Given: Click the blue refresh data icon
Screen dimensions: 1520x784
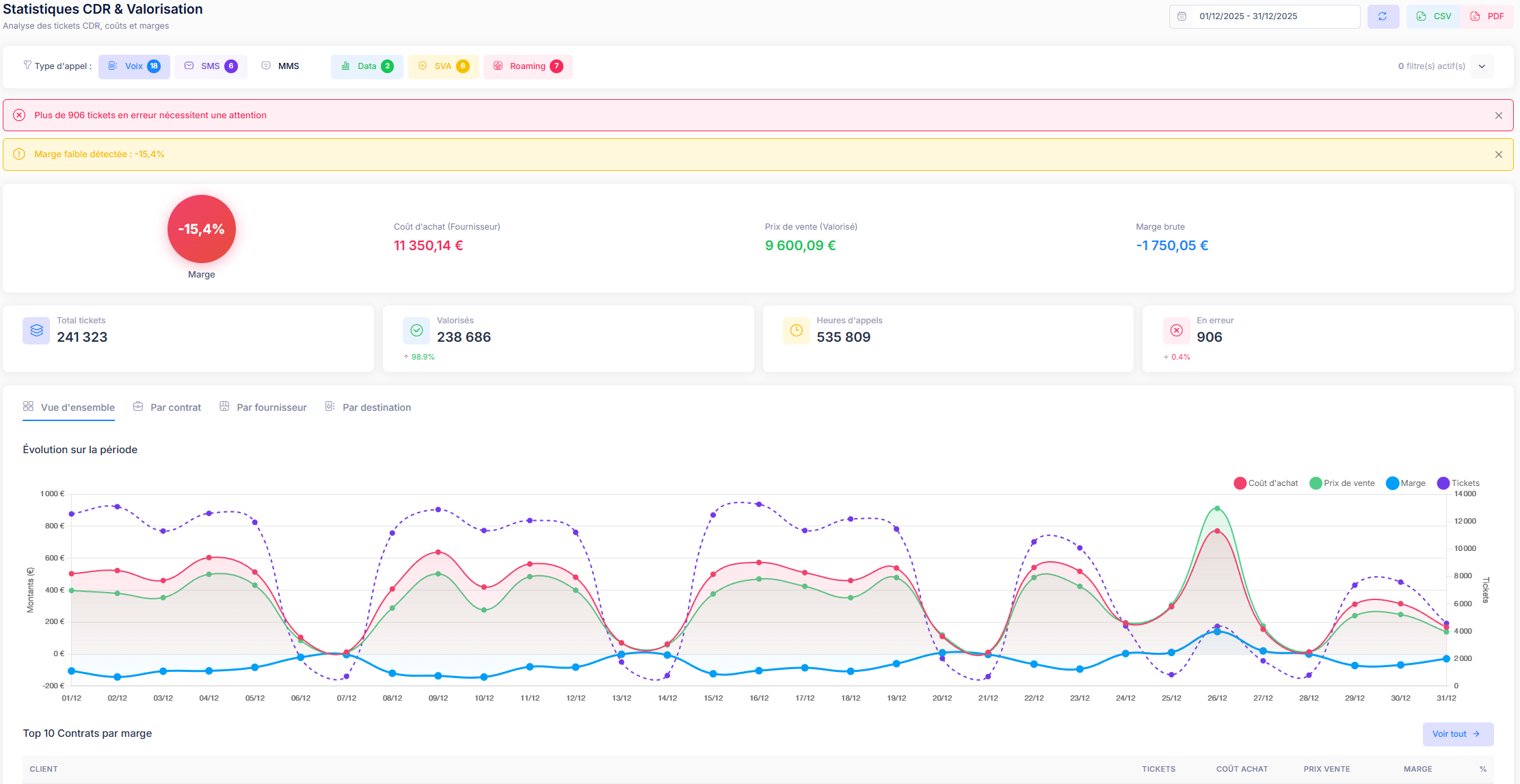Looking at the screenshot, I should (1383, 16).
